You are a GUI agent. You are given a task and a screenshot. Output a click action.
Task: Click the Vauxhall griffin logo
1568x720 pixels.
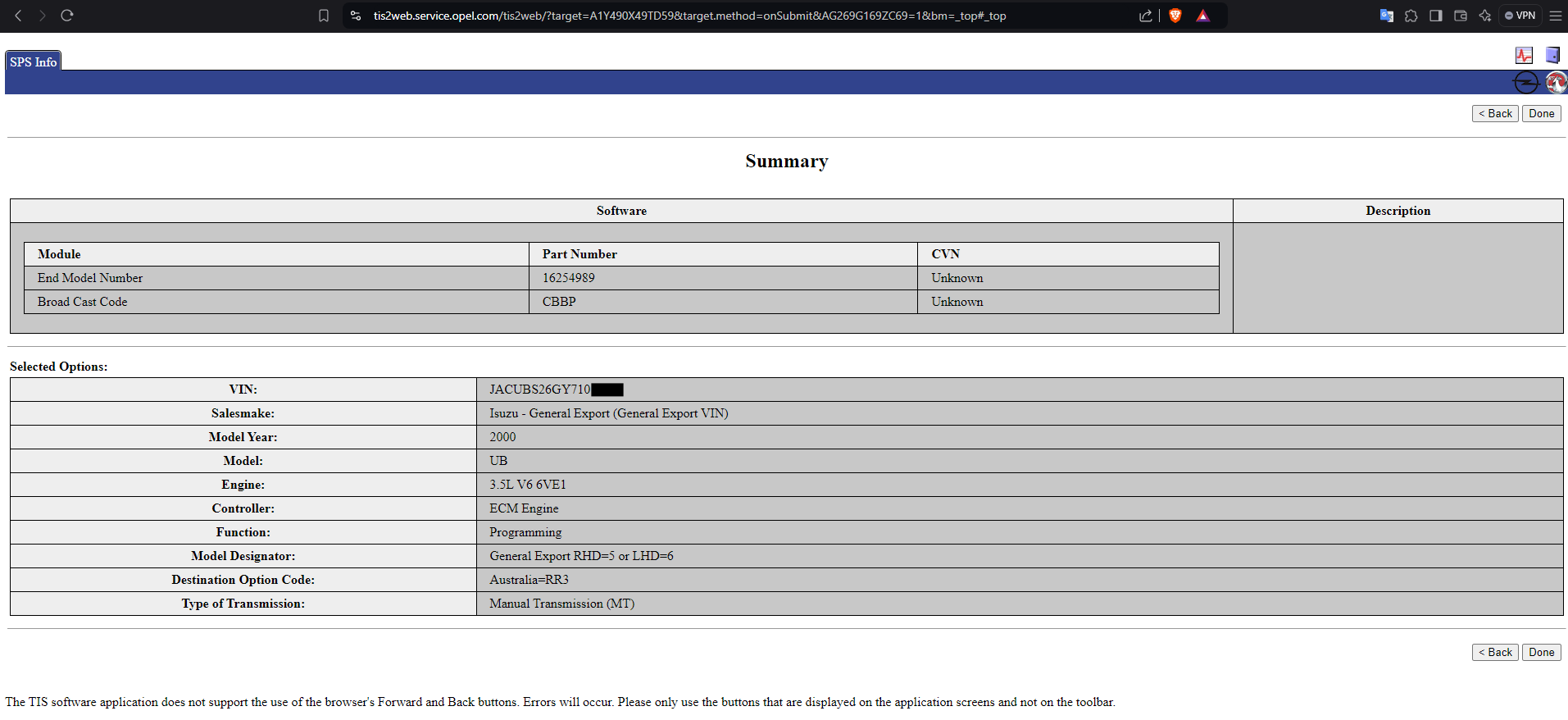click(x=1556, y=82)
